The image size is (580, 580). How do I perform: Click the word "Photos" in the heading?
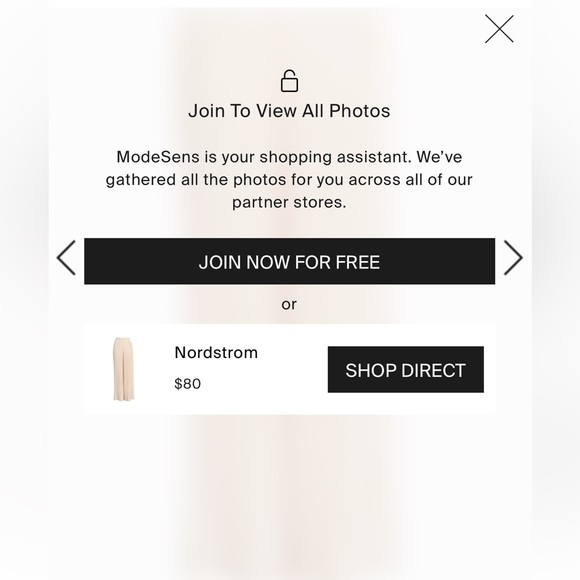(x=360, y=111)
